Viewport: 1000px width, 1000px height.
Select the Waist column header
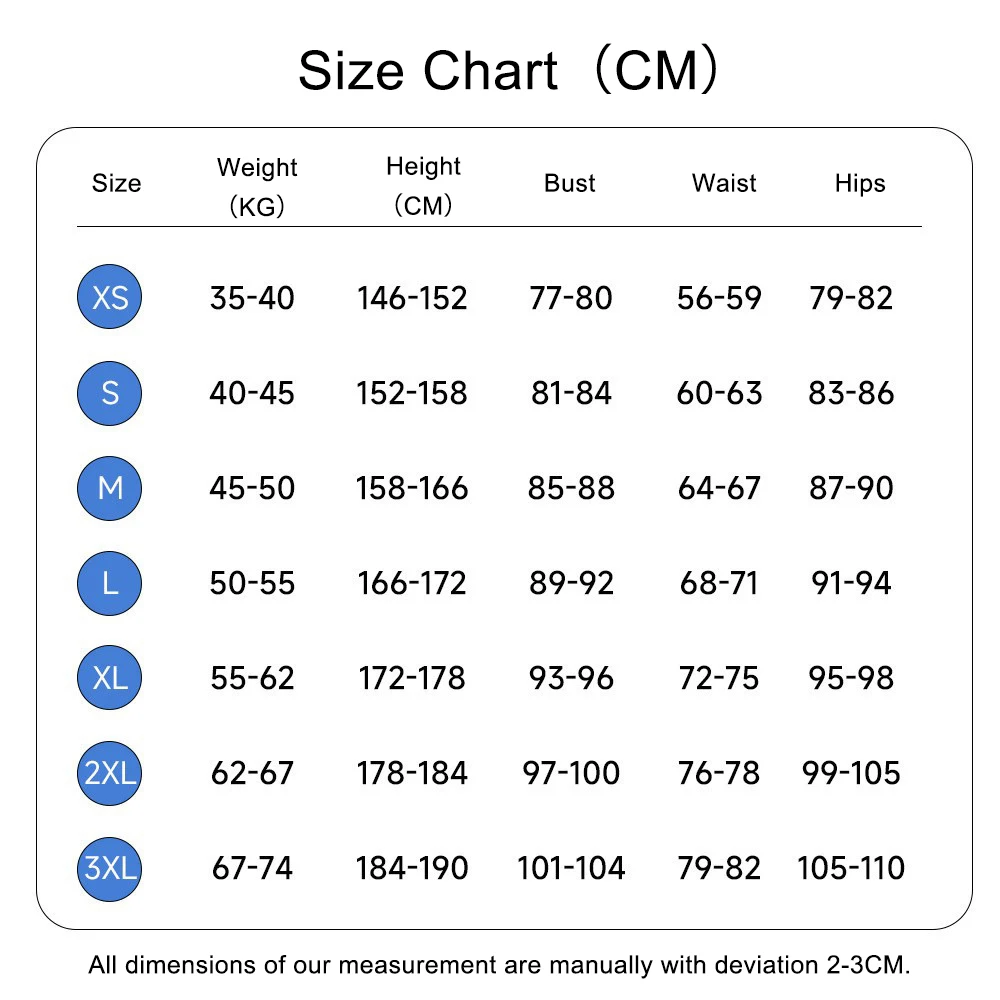724,183
